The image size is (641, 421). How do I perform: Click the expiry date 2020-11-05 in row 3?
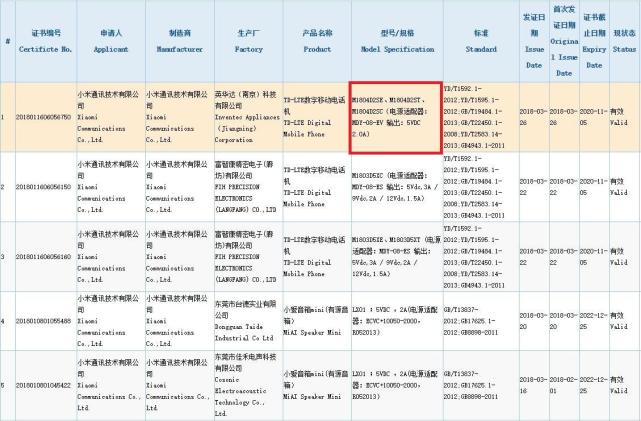click(594, 257)
